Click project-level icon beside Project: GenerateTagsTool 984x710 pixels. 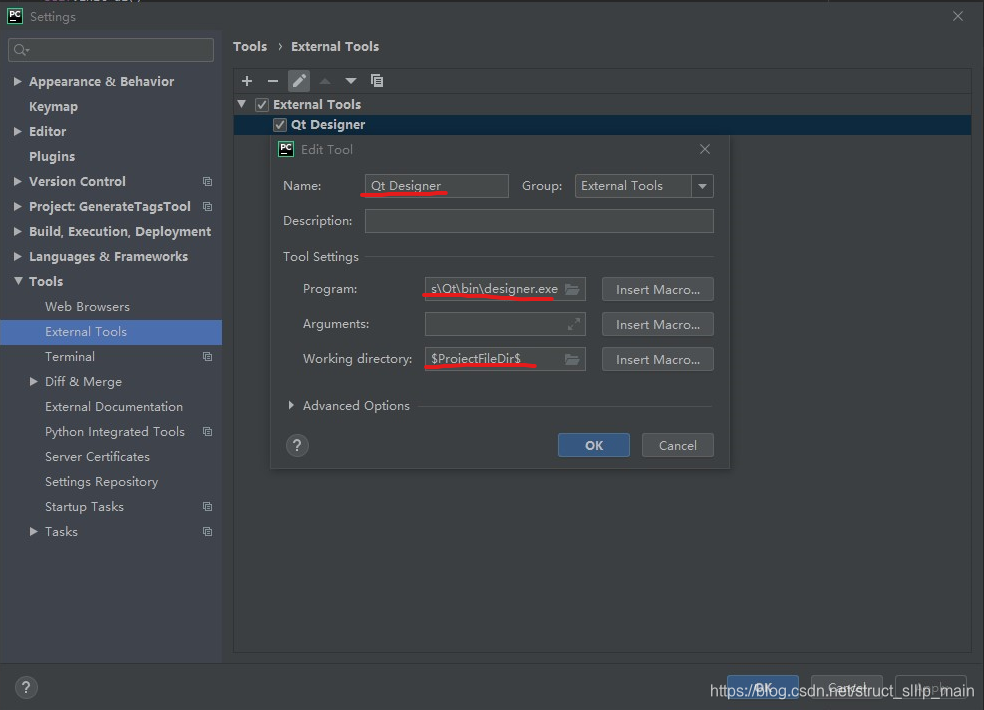207,207
